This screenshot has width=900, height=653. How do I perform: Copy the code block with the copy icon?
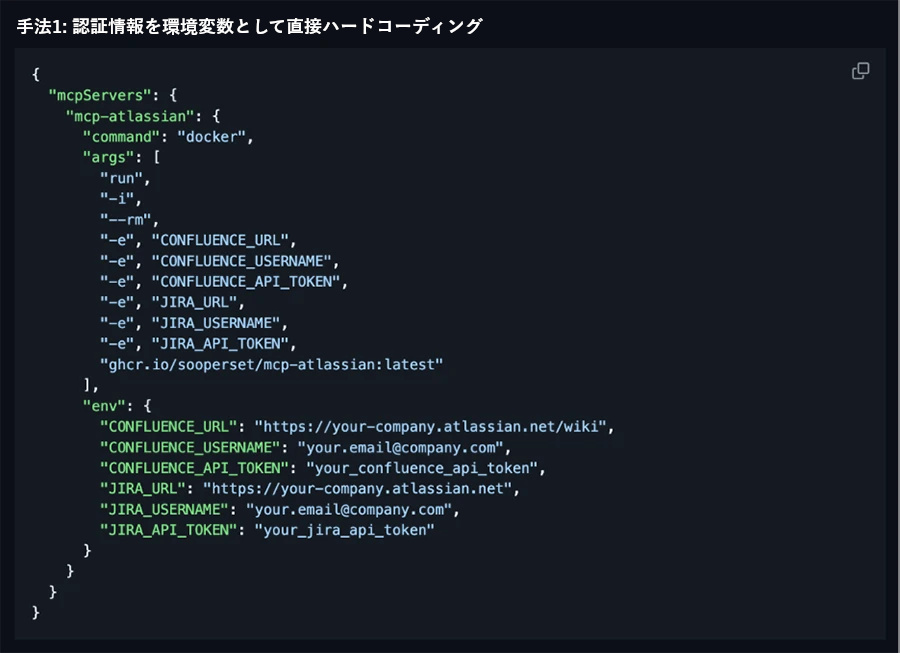(x=860, y=71)
